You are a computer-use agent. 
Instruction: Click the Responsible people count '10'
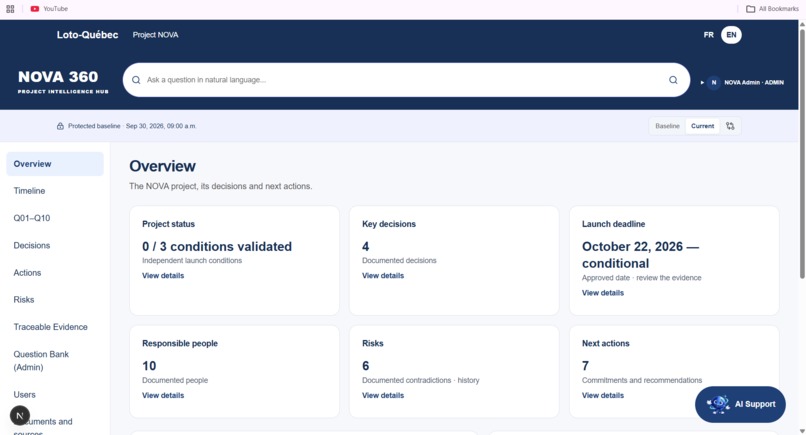149,366
